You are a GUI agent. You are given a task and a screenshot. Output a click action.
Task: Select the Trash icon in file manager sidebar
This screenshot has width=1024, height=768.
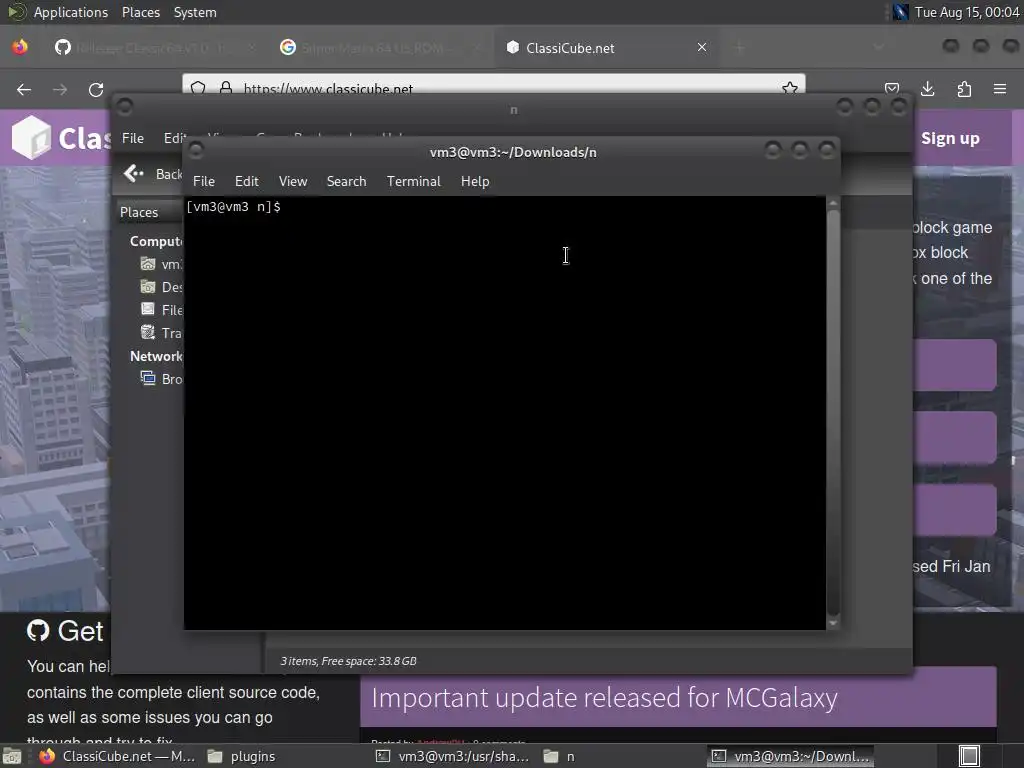[148, 332]
